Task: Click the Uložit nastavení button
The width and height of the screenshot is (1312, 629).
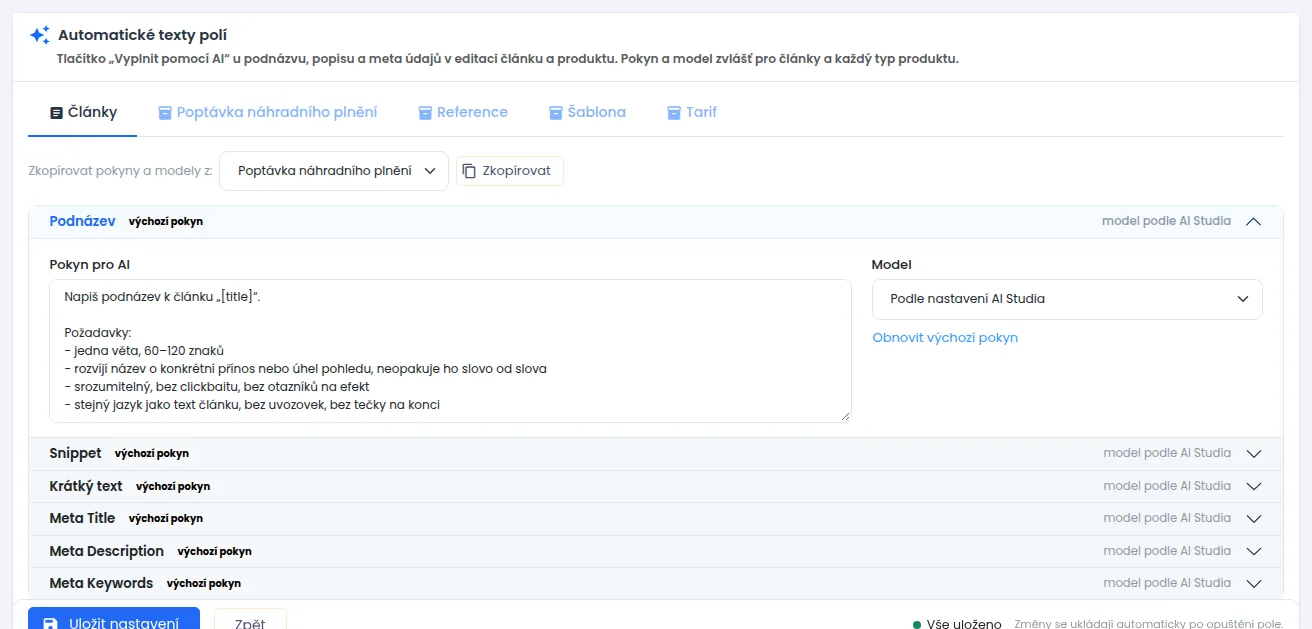Action: pos(114,618)
